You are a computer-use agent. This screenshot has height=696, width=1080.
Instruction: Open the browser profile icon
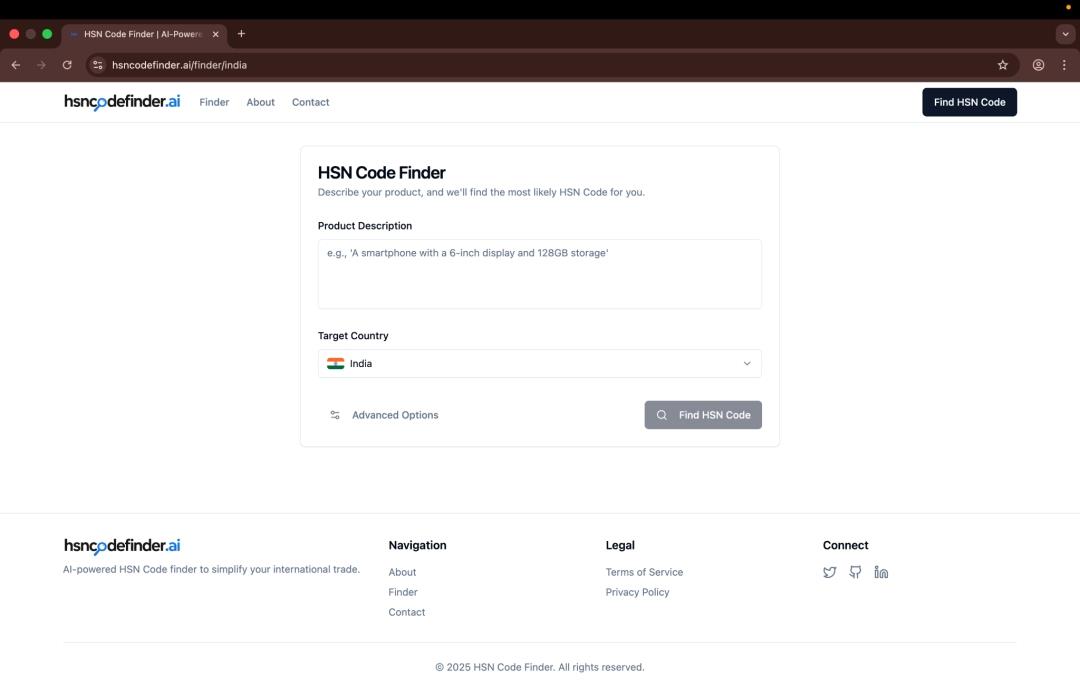click(x=1038, y=65)
